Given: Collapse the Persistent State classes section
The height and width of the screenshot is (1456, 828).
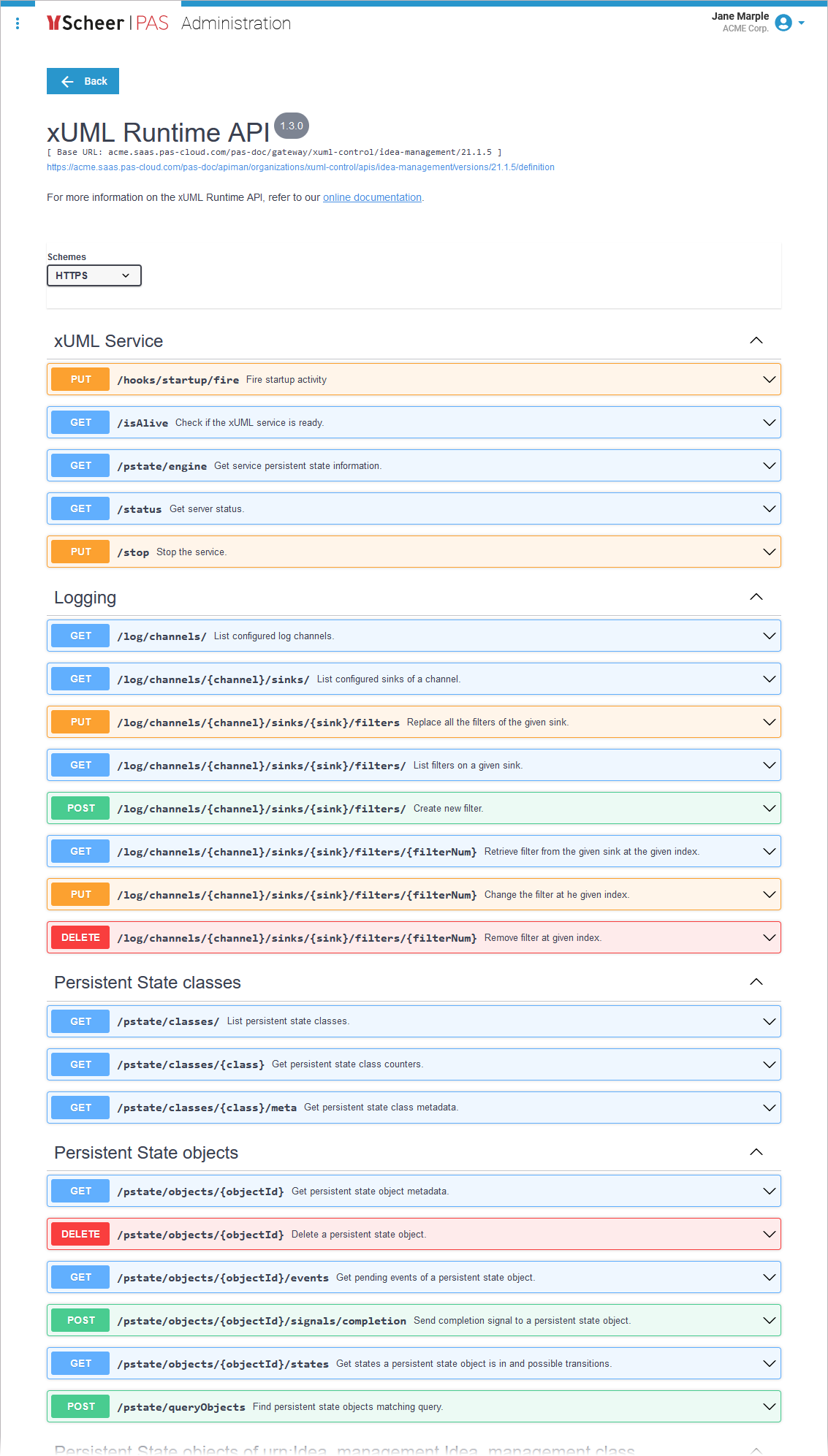Looking at the screenshot, I should point(756,982).
